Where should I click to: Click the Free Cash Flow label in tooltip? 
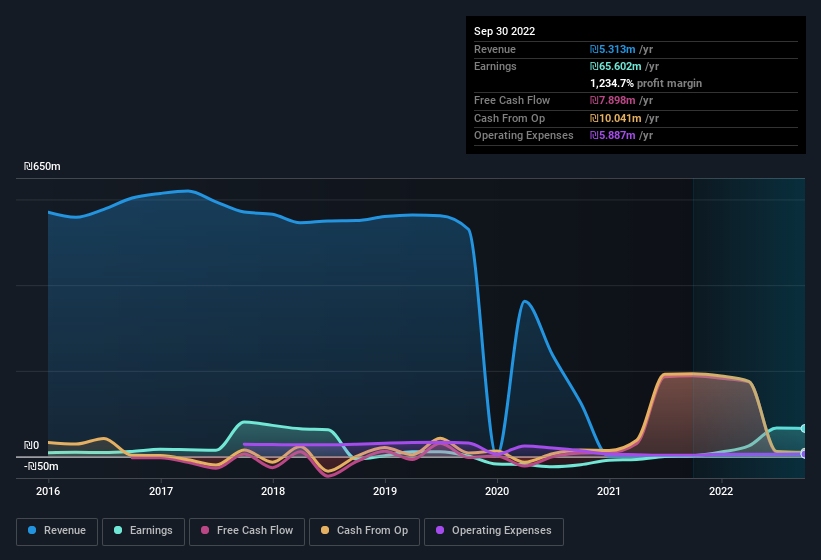tap(512, 100)
